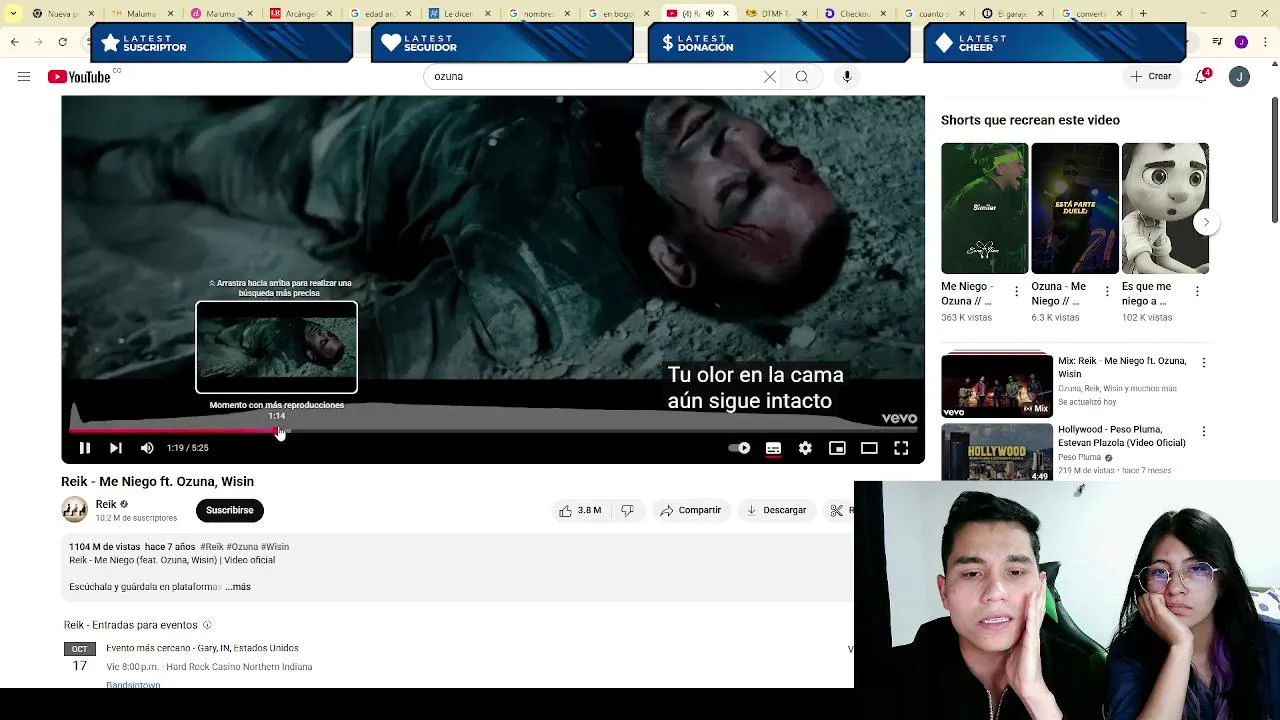Start voice search with the microphone

(847, 77)
